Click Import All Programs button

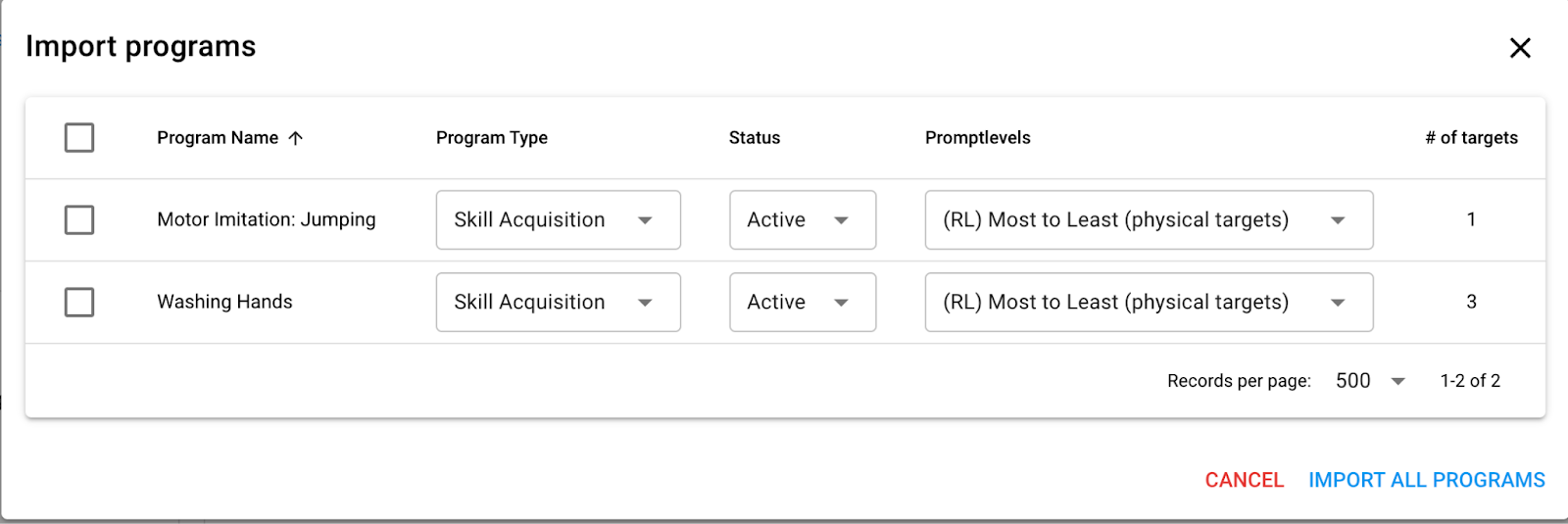(1426, 480)
